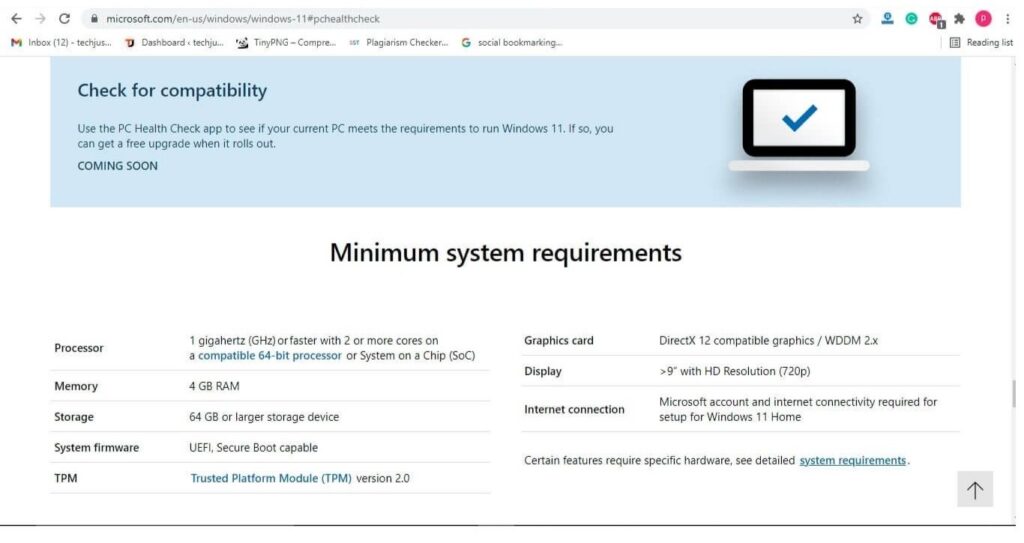The height and width of the screenshot is (543, 1024).
Task: Open the detailed system requirements link
Action: coord(852,460)
